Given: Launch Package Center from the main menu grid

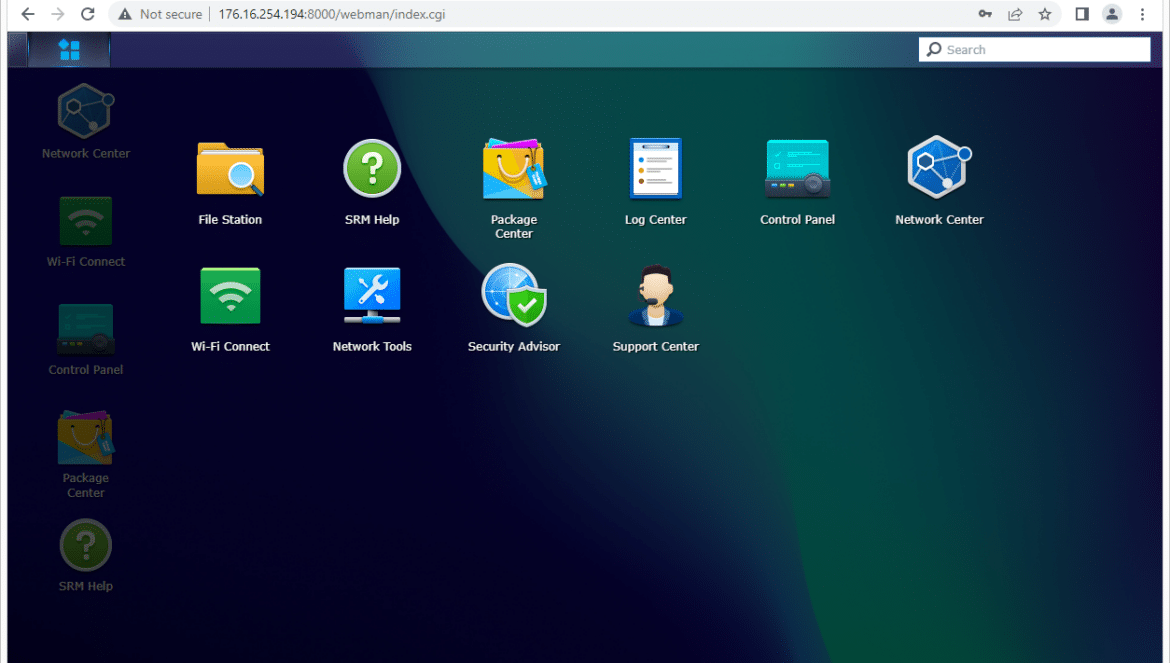Looking at the screenshot, I should pos(513,188).
